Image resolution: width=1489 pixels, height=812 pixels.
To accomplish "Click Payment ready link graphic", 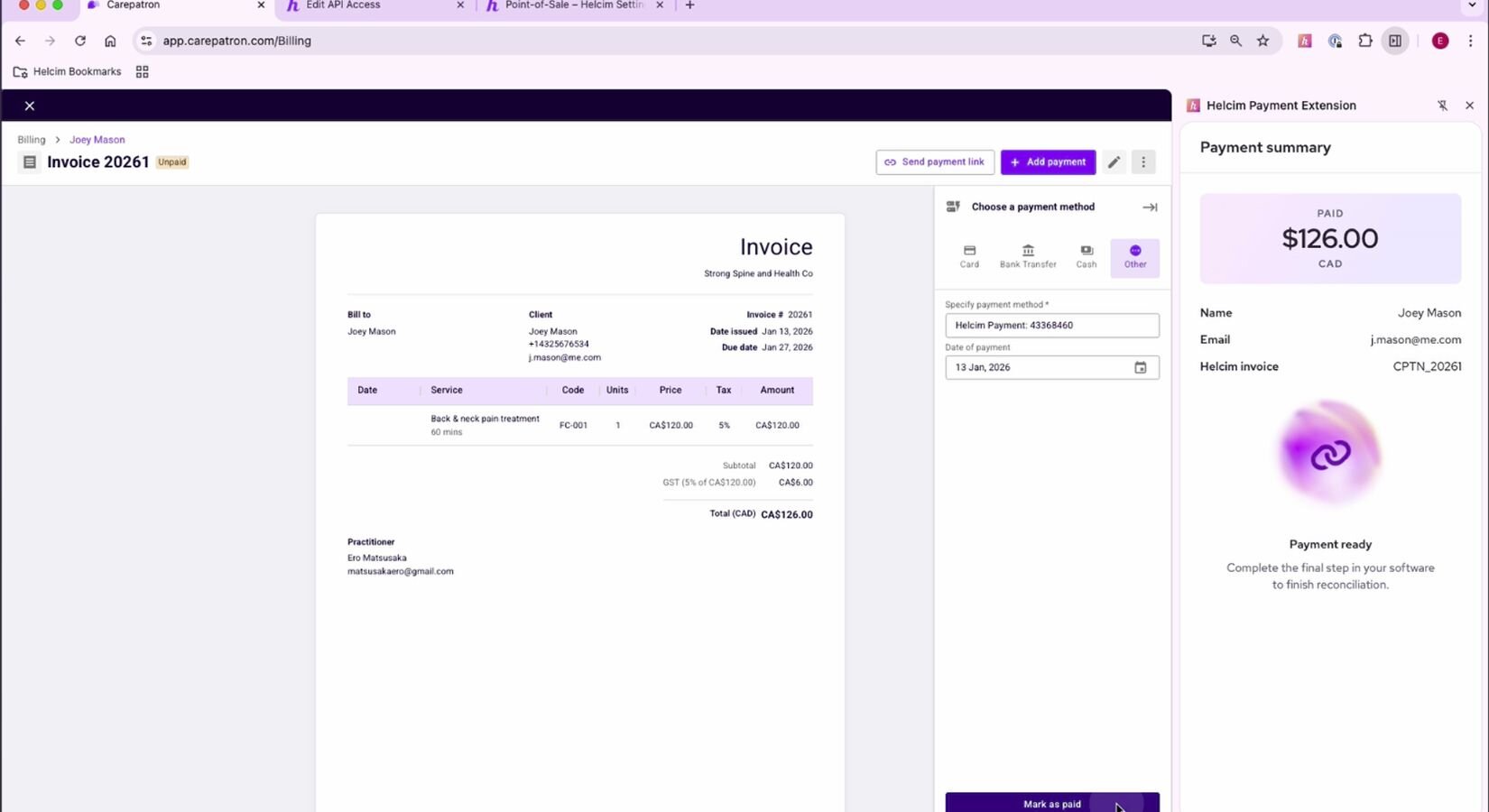I will 1330,454.
